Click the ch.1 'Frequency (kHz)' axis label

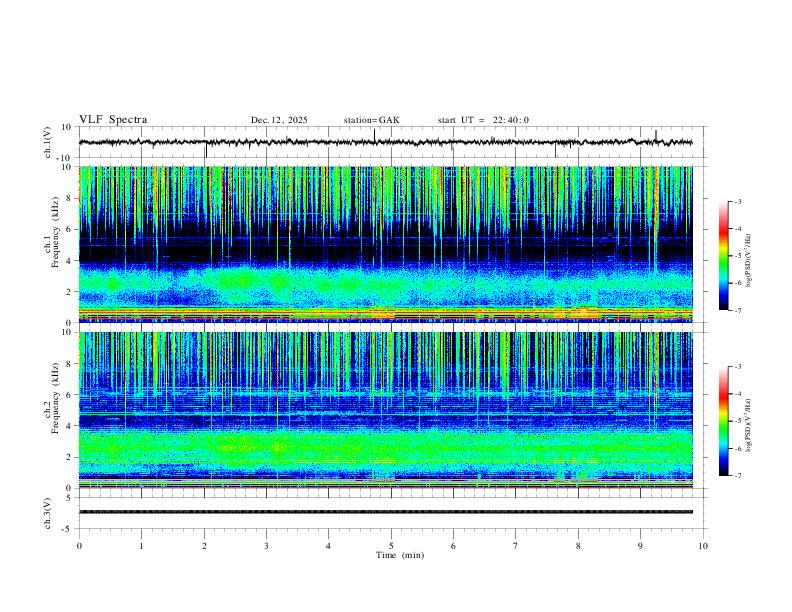click(x=55, y=233)
